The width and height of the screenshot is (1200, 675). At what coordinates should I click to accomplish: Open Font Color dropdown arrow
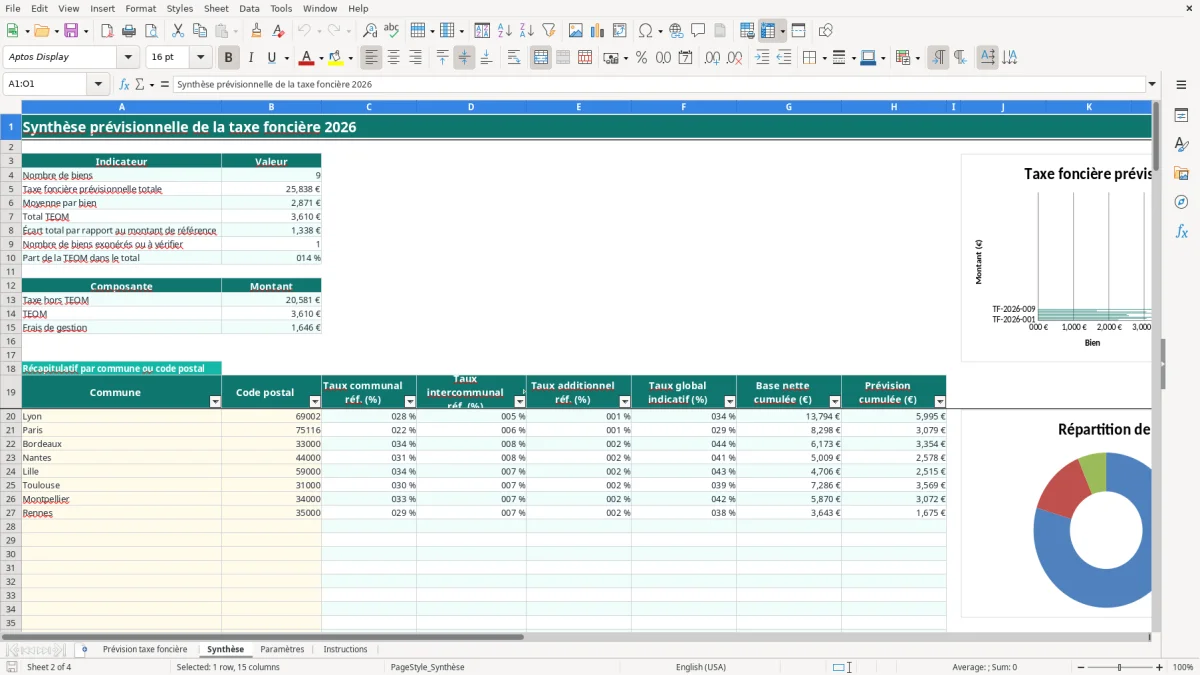pyautogui.click(x=320, y=58)
